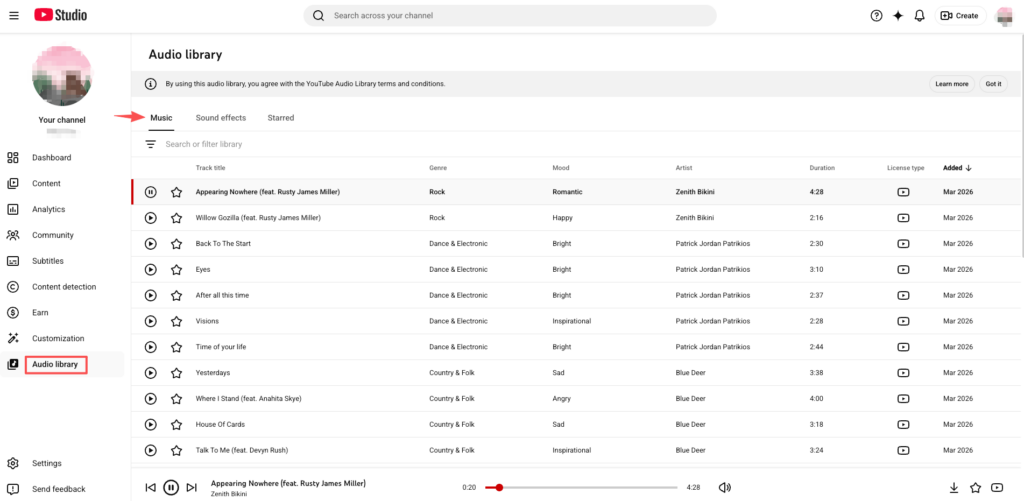Star the Appearing Nowhere track
Image resolution: width=1024 pixels, height=501 pixels.
point(176,192)
